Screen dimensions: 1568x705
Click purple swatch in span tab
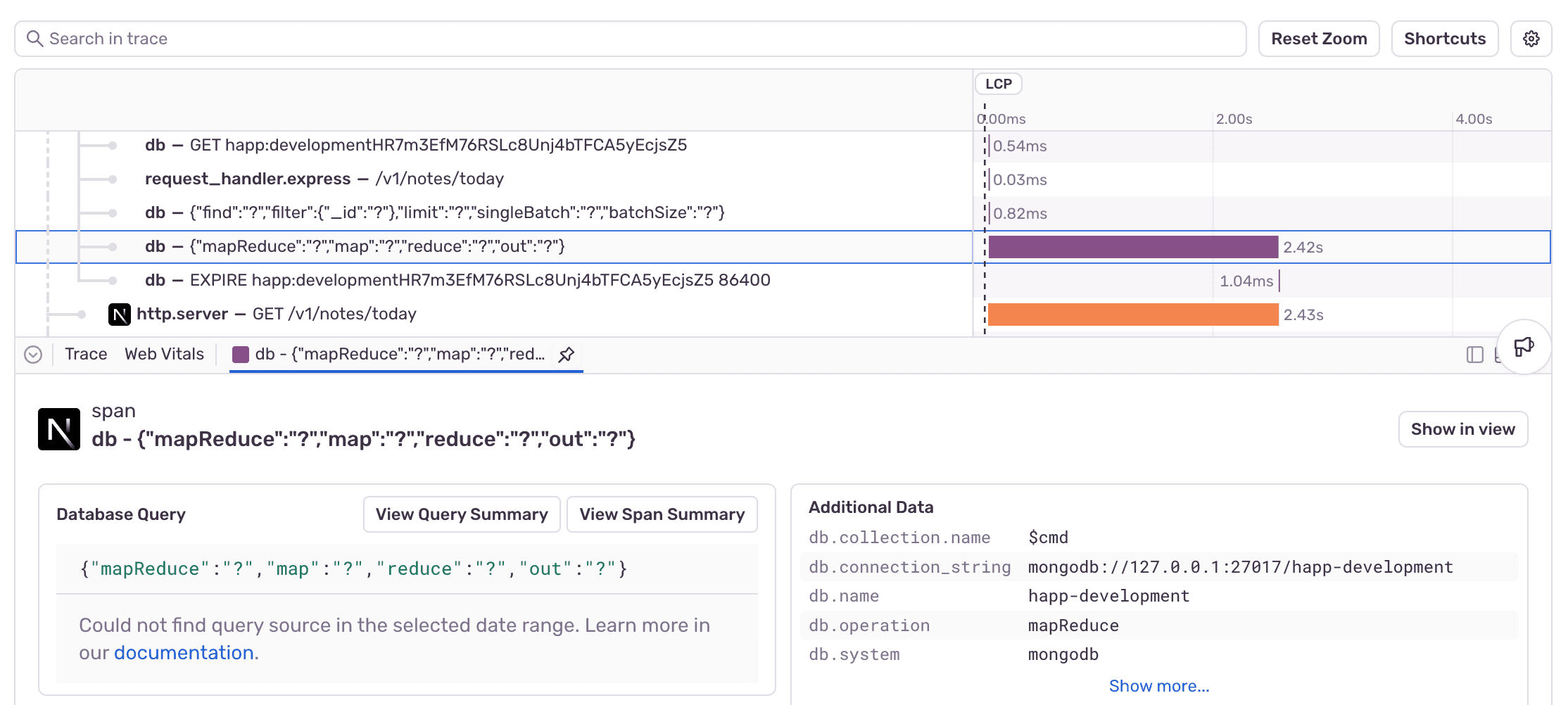pos(241,355)
